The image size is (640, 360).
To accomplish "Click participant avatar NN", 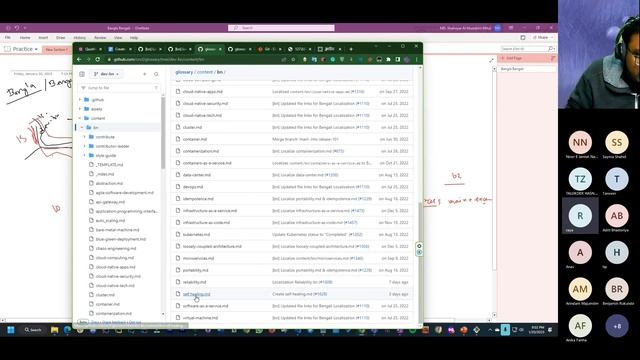I will coord(580,142).
